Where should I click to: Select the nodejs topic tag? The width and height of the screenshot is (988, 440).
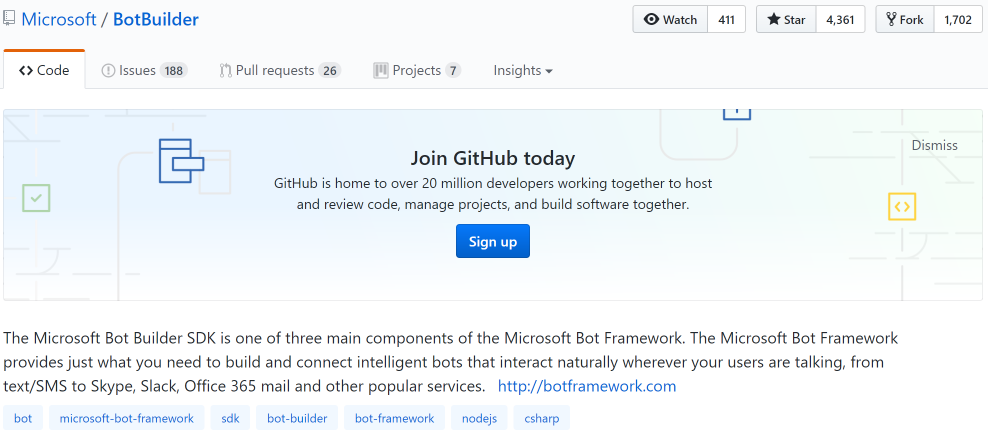tap(479, 418)
